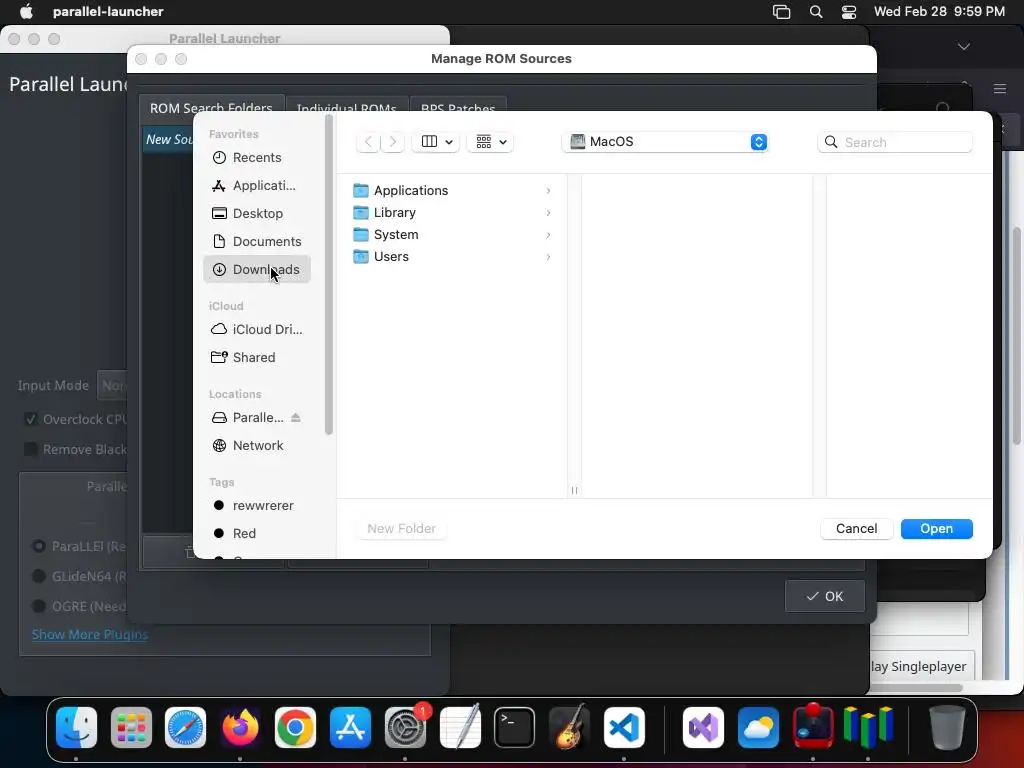Screen dimensions: 1024x768
Task: Open GarageBand from the dock
Action: point(569,728)
